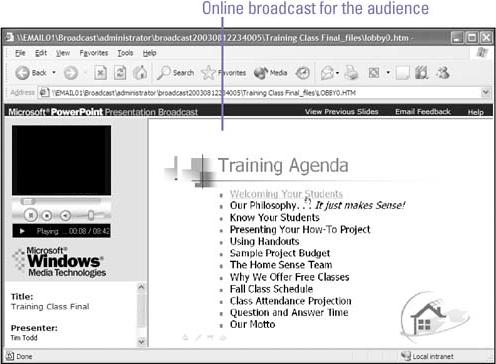Go to Home page icon

[140, 72]
